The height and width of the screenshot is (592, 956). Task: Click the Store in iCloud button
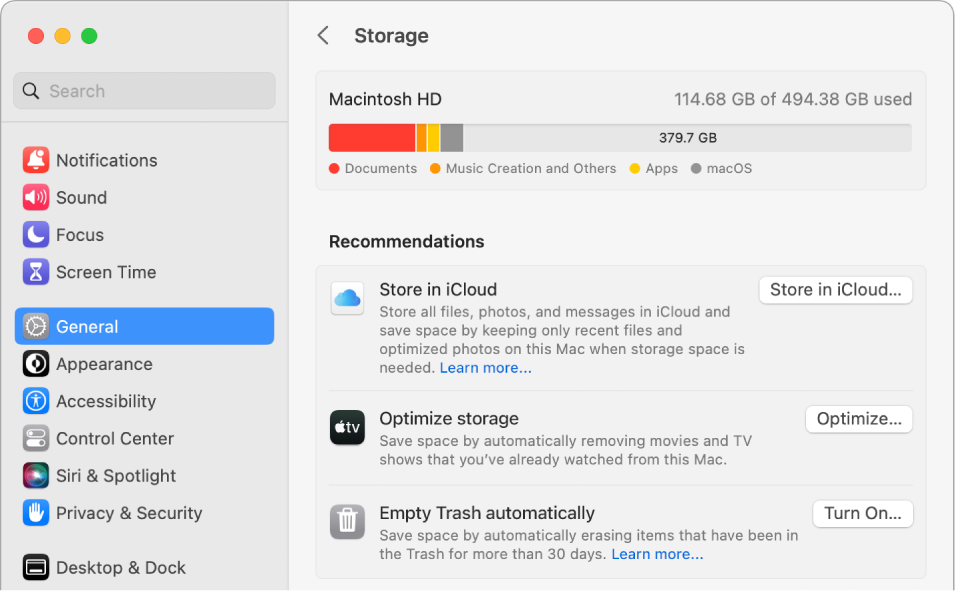pos(835,289)
